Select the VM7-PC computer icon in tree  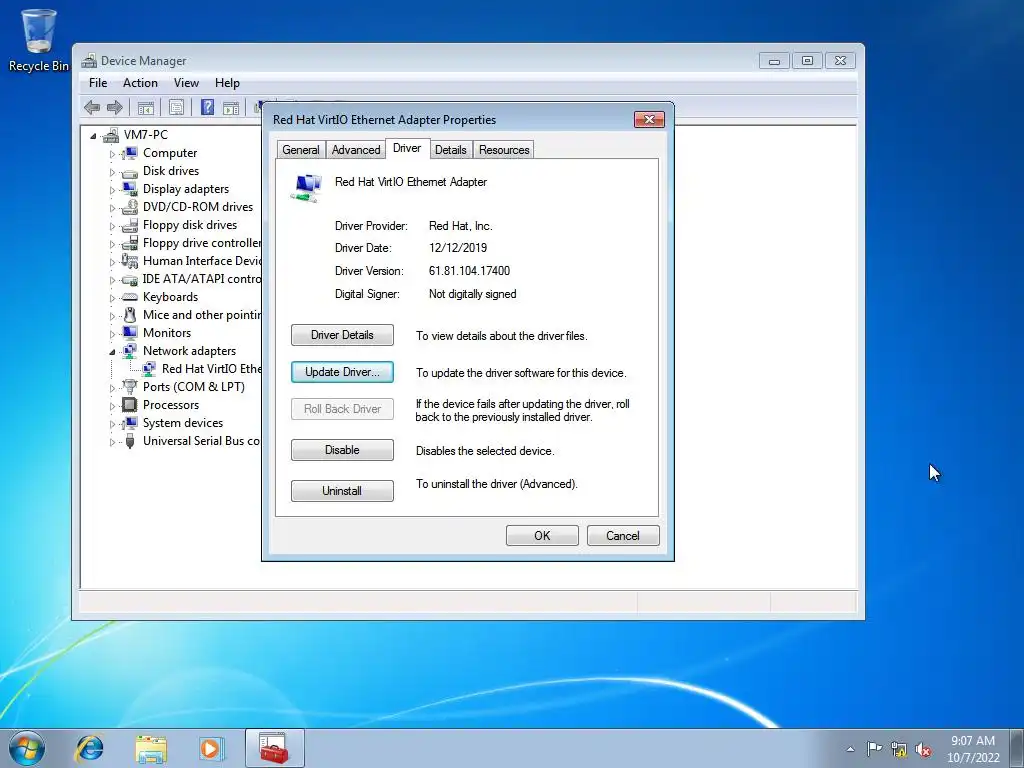click(110, 135)
